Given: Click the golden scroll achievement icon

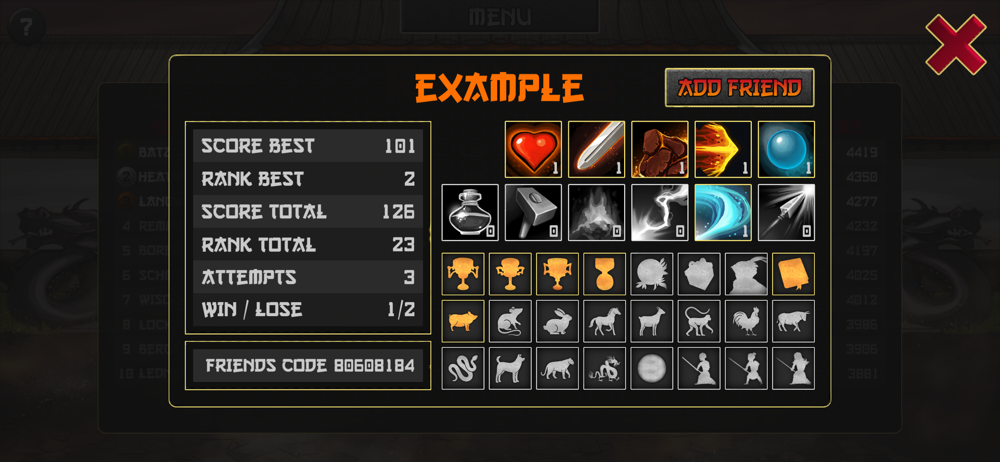Looking at the screenshot, I should pyautogui.click(x=793, y=274).
